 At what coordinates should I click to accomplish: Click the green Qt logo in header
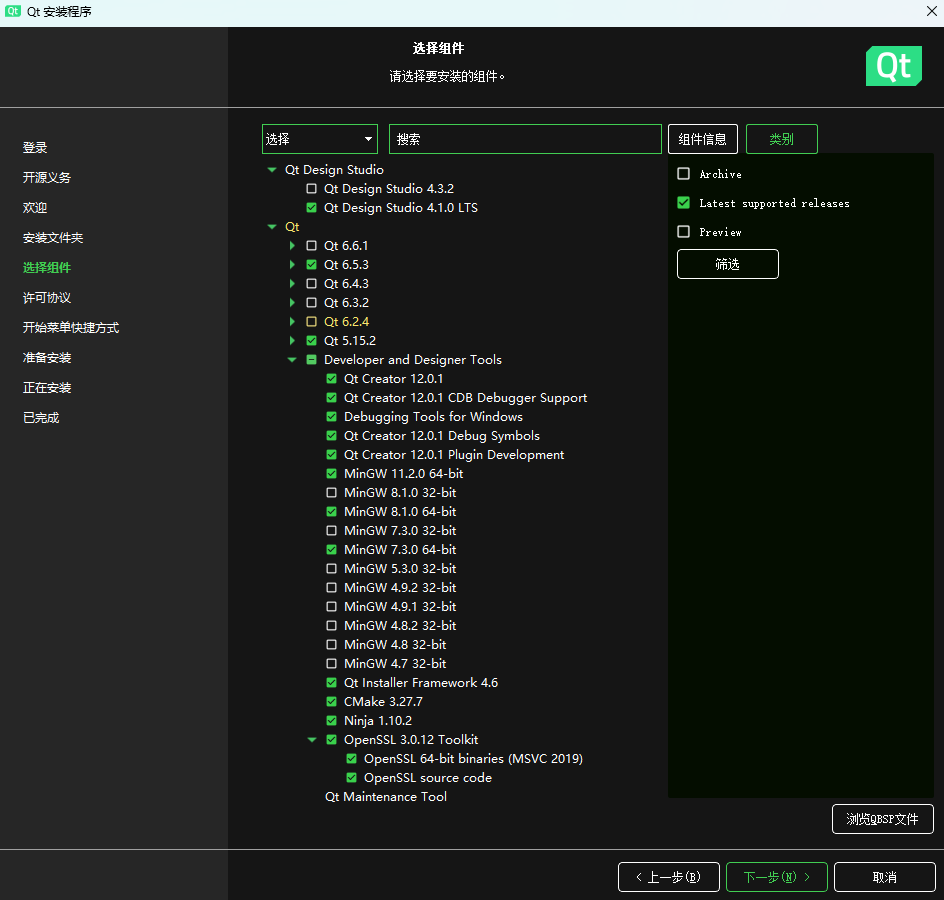pyautogui.click(x=893, y=66)
